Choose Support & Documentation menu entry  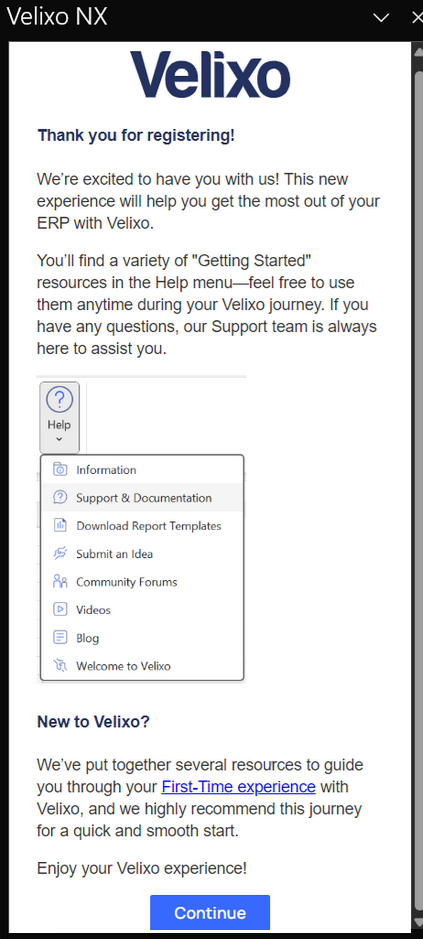click(142, 498)
